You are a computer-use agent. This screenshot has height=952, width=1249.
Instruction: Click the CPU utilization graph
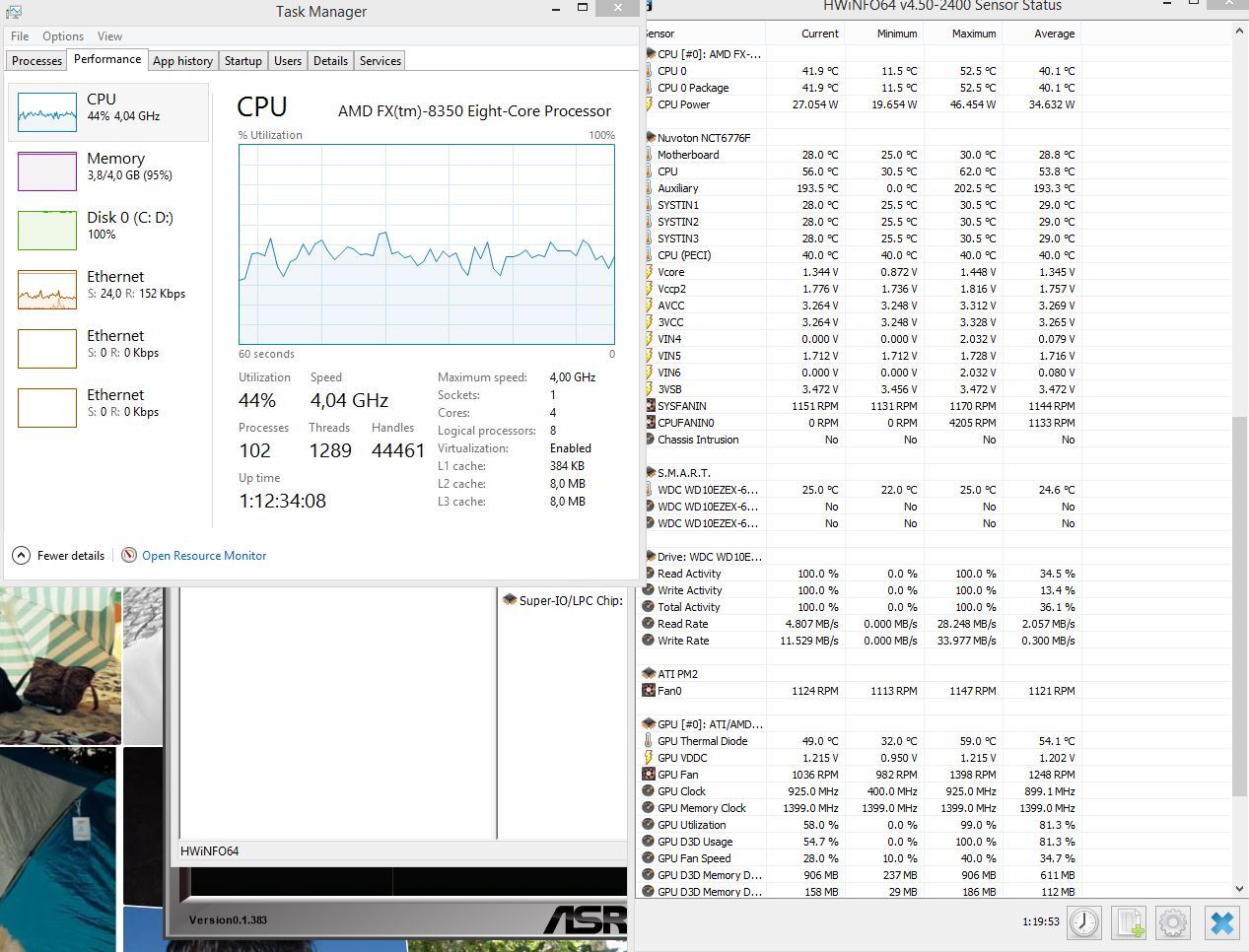(427, 244)
